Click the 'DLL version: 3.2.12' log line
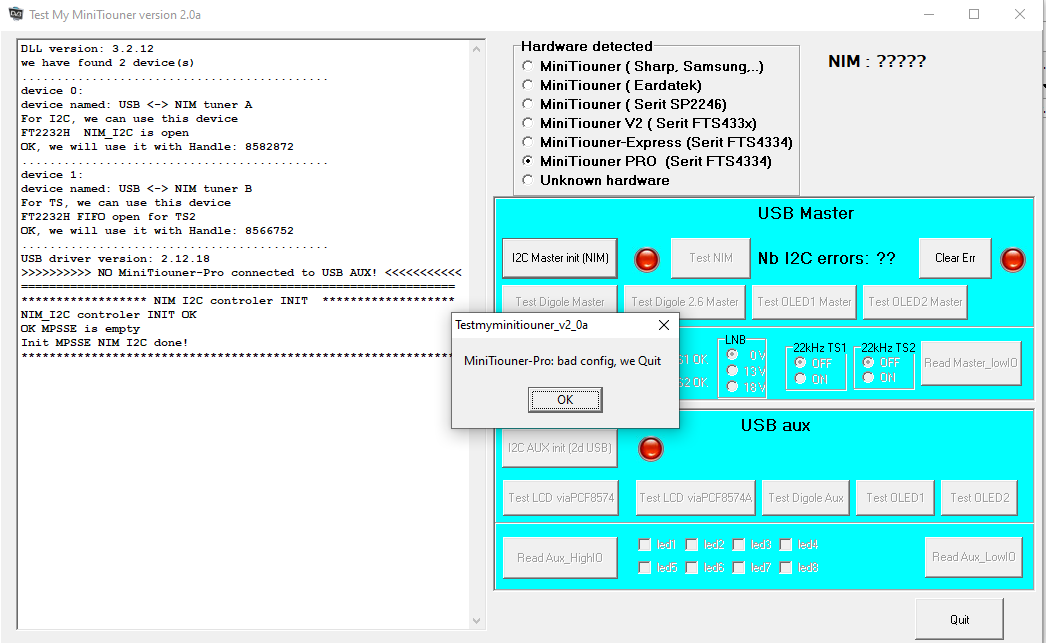 (87, 49)
